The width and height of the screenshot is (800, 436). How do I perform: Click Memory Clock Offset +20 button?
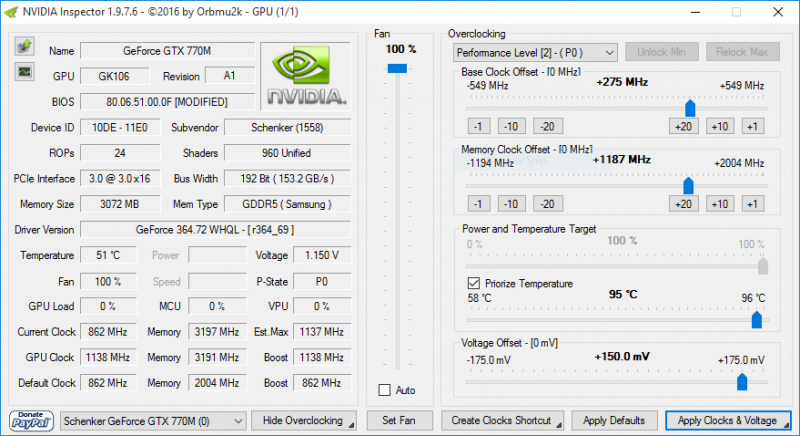click(684, 204)
